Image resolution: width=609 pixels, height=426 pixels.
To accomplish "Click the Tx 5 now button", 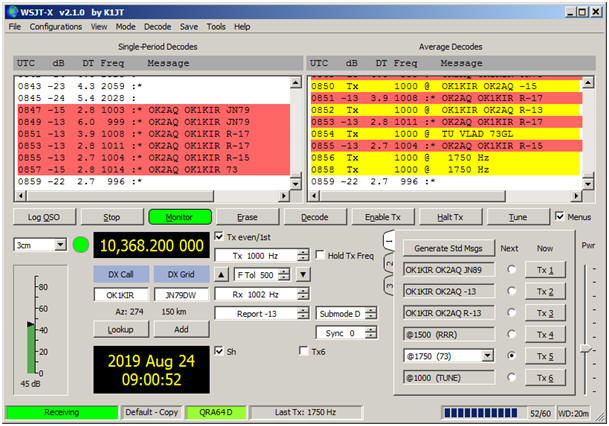I will pyautogui.click(x=545, y=356).
